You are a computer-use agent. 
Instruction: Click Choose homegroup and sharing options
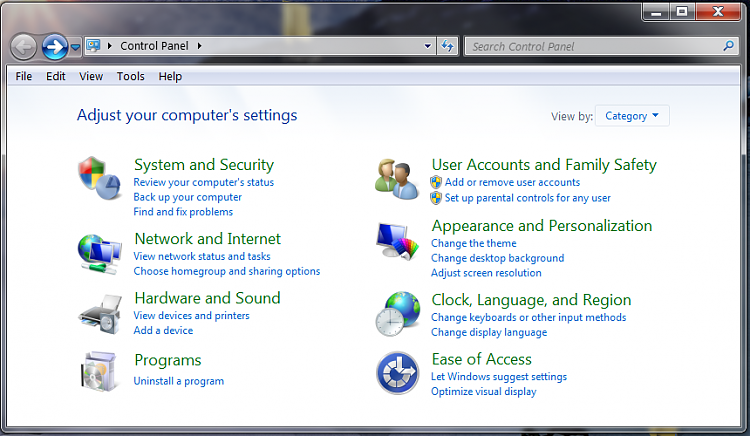click(x=227, y=271)
